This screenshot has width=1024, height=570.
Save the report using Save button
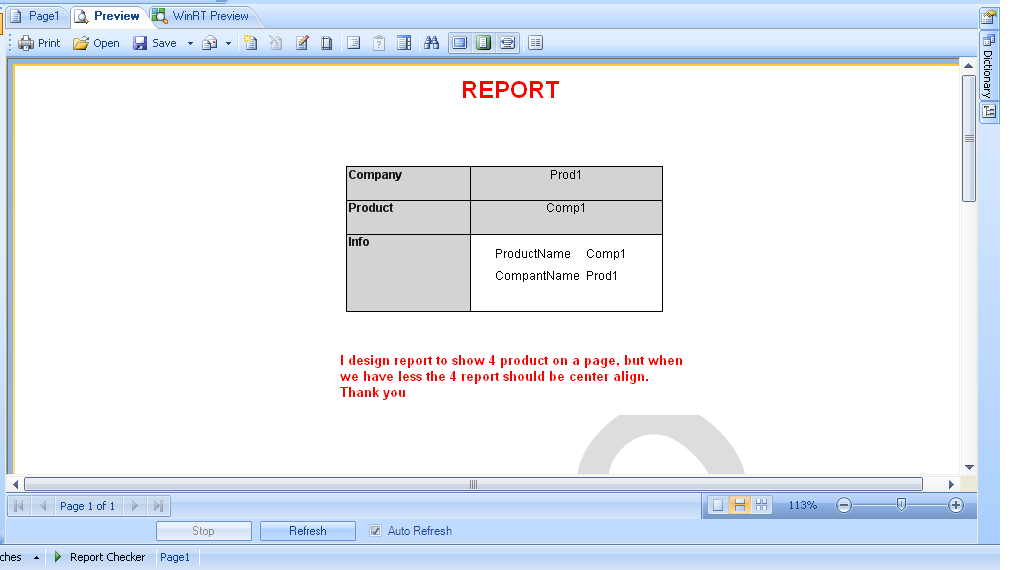155,43
